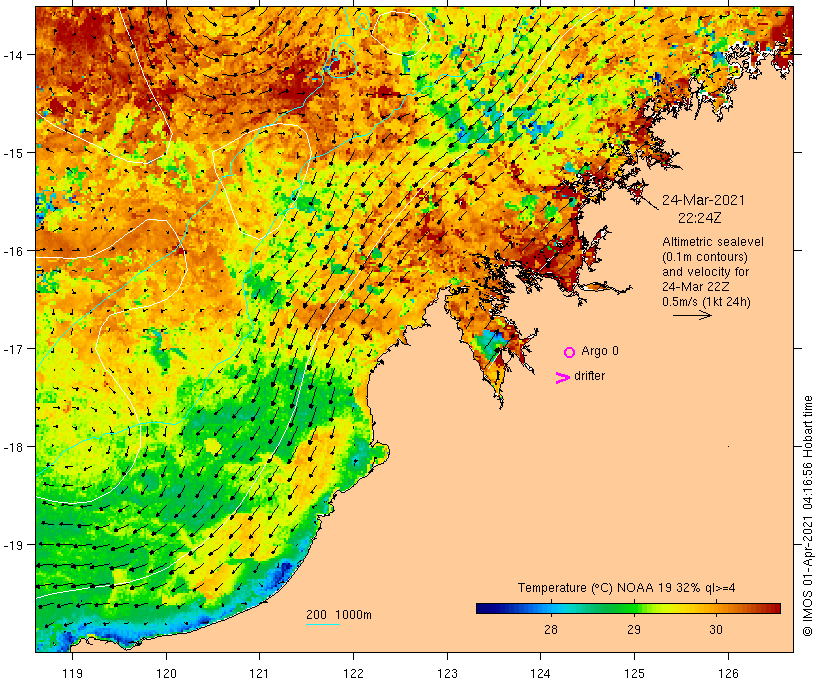Screen dimensions: 820x680
Task: Click the -17 latitude axis label
Action: pos(12,348)
